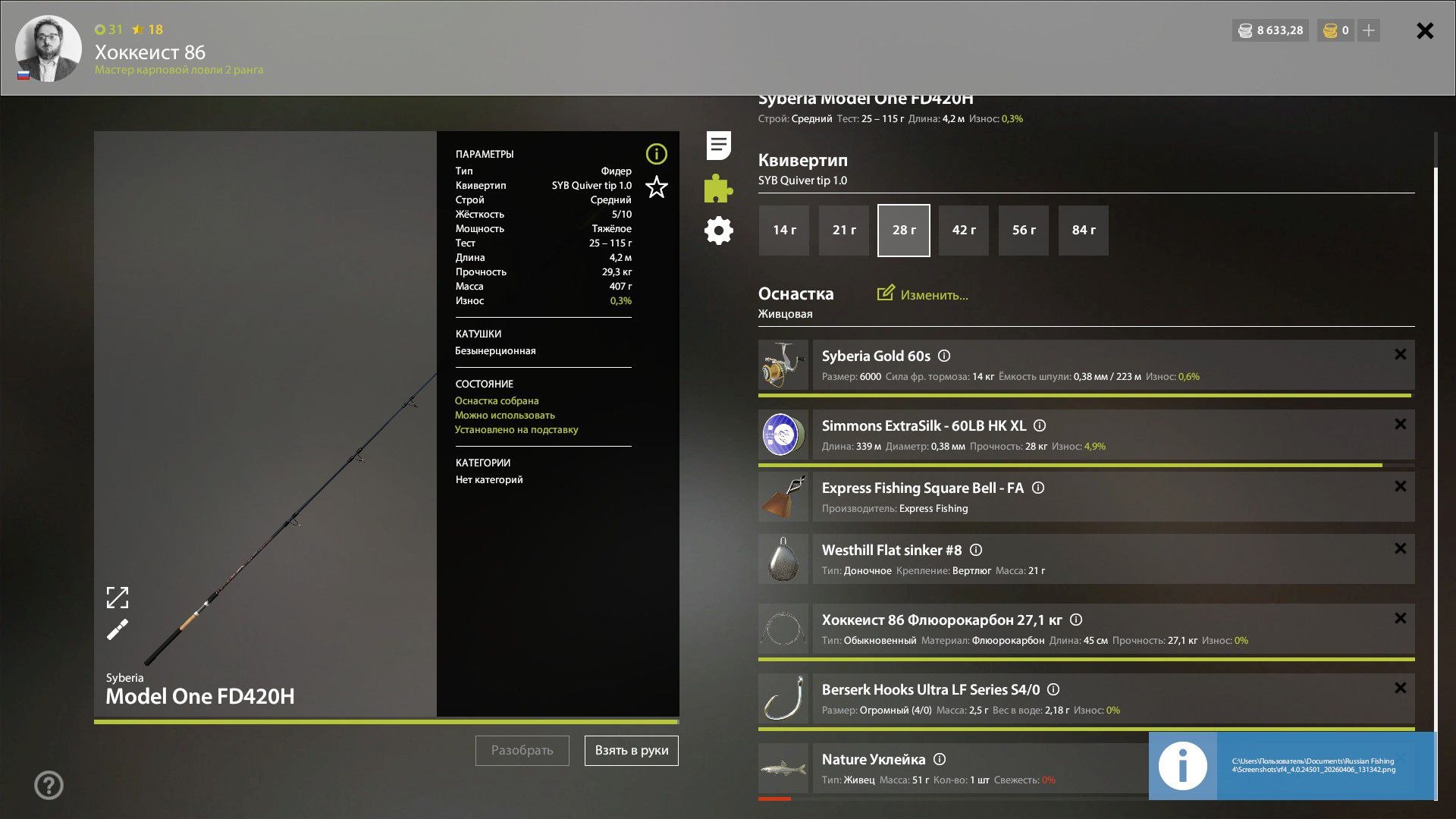Open rod info via circled i icon
Image resolution: width=1456 pixels, height=819 pixels.
656,154
